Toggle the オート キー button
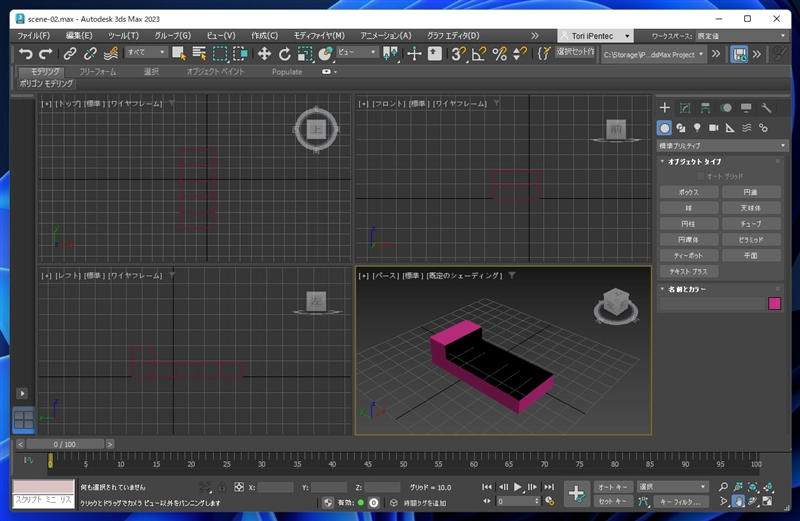The height and width of the screenshot is (521, 800). 612,487
